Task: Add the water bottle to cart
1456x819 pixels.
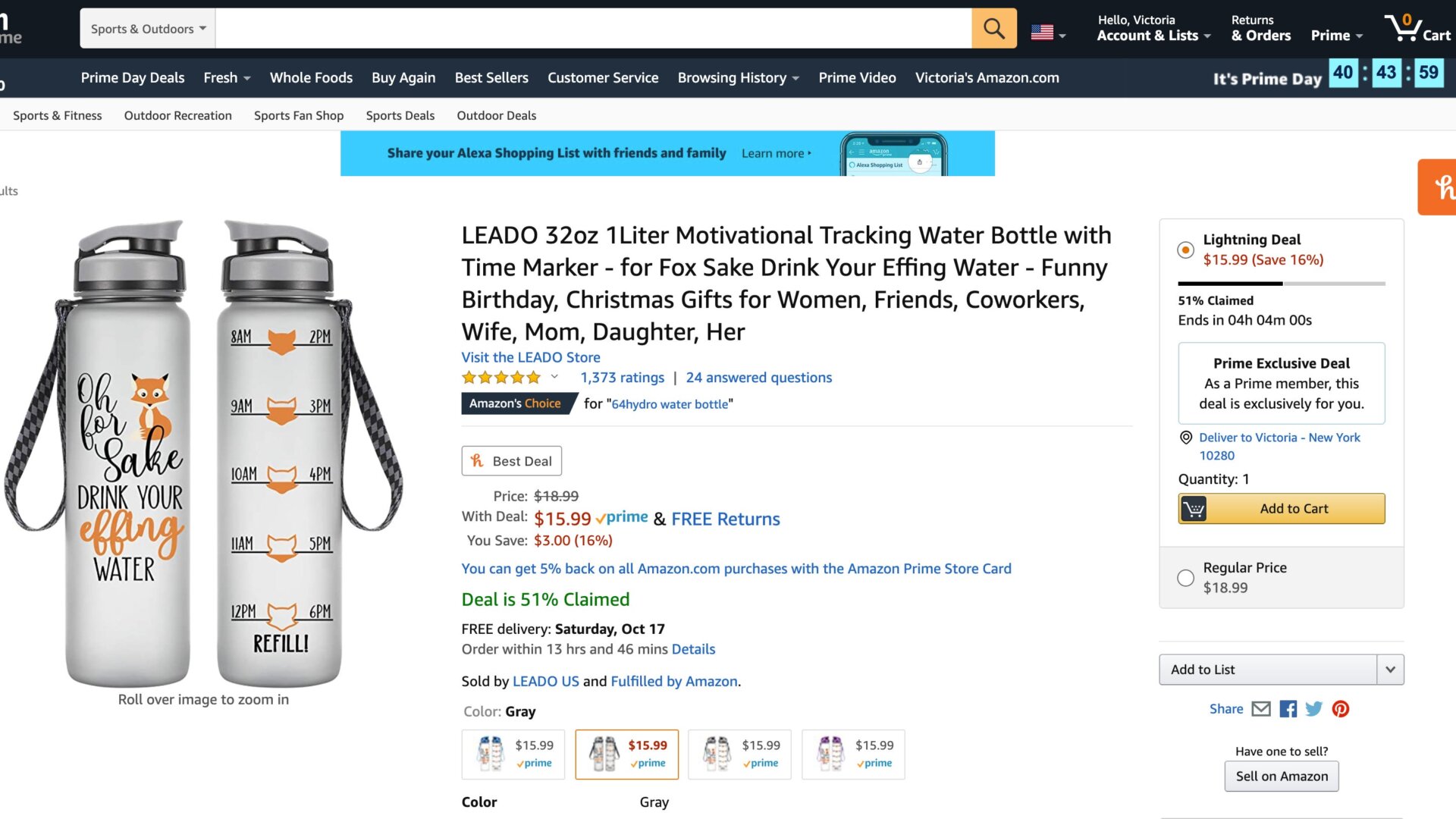Action: coord(1281,508)
